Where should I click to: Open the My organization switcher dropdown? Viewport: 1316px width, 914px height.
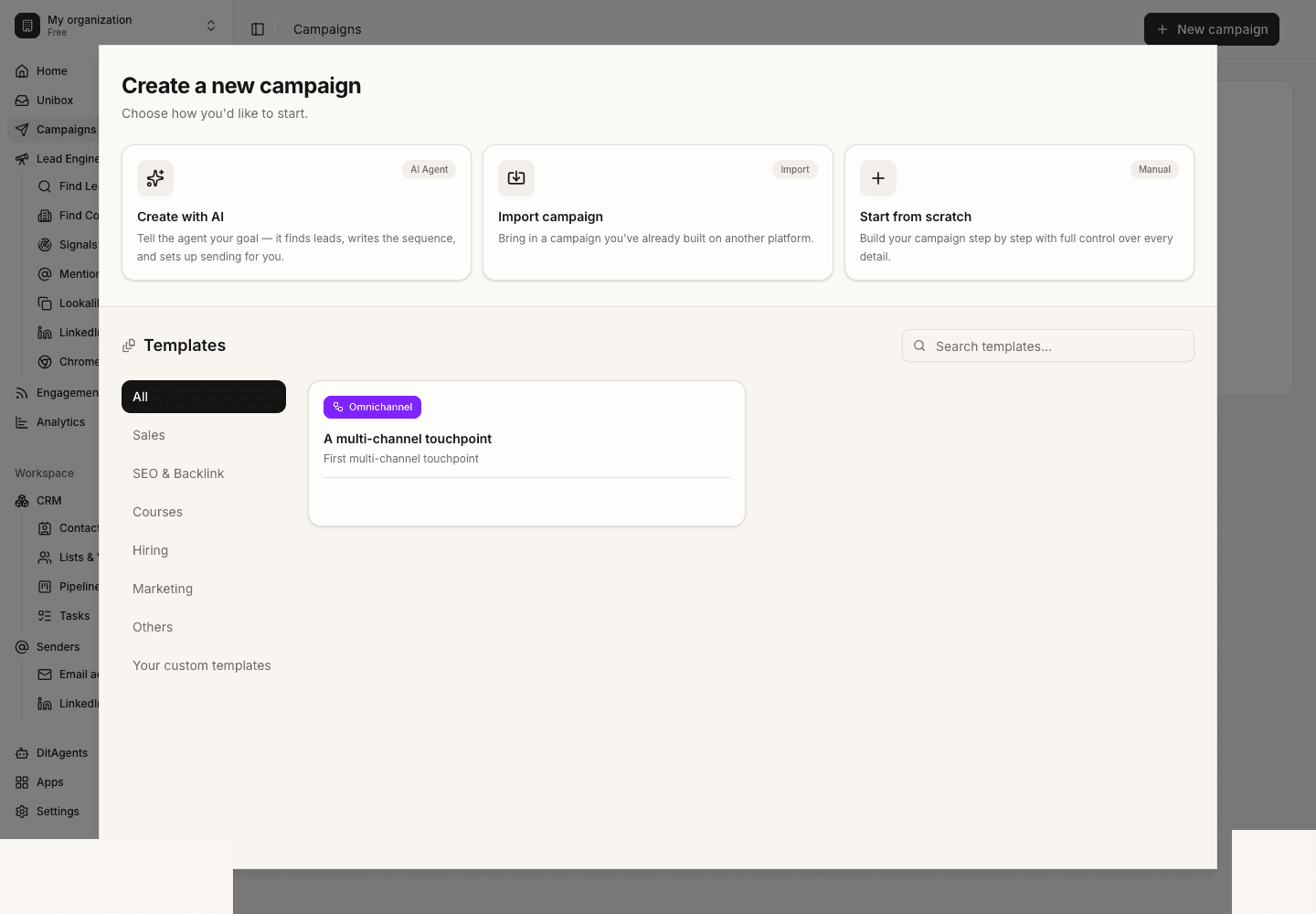coord(117,26)
